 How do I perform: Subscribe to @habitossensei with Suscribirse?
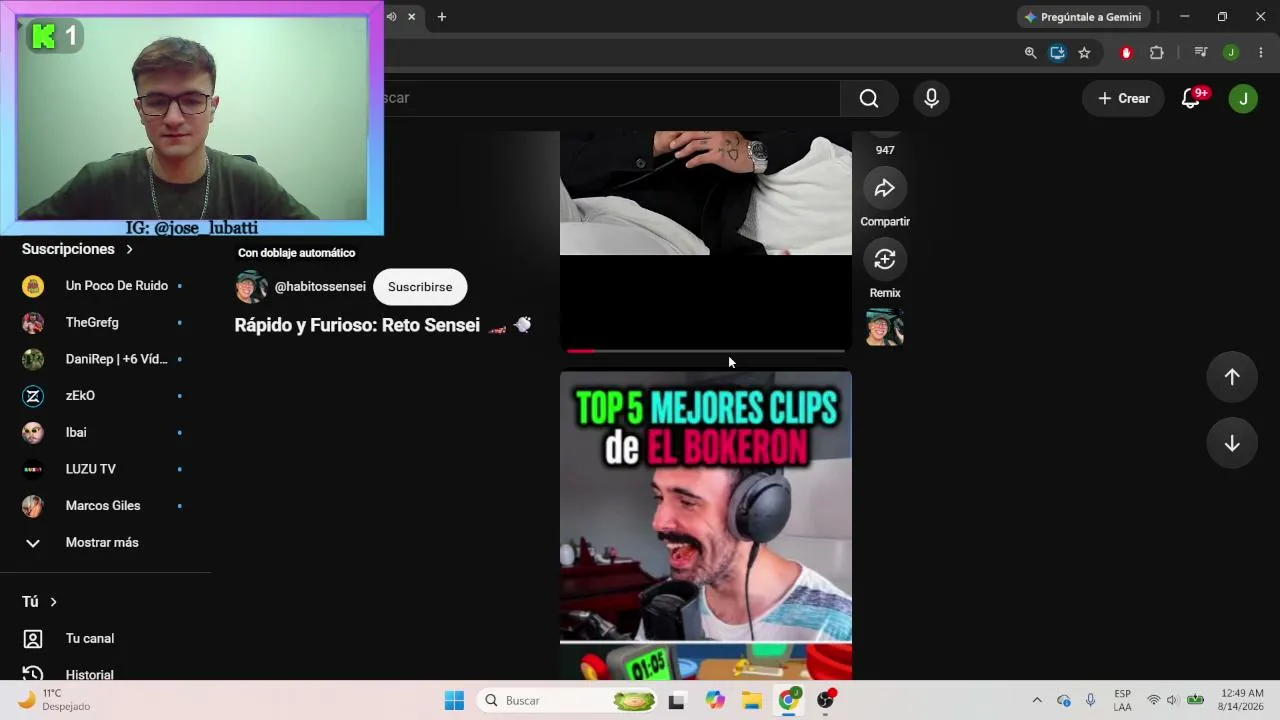pyautogui.click(x=420, y=287)
